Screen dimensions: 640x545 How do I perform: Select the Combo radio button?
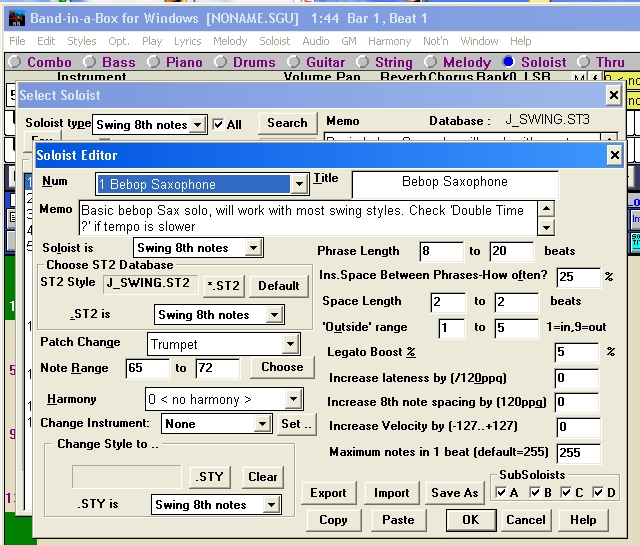15,62
